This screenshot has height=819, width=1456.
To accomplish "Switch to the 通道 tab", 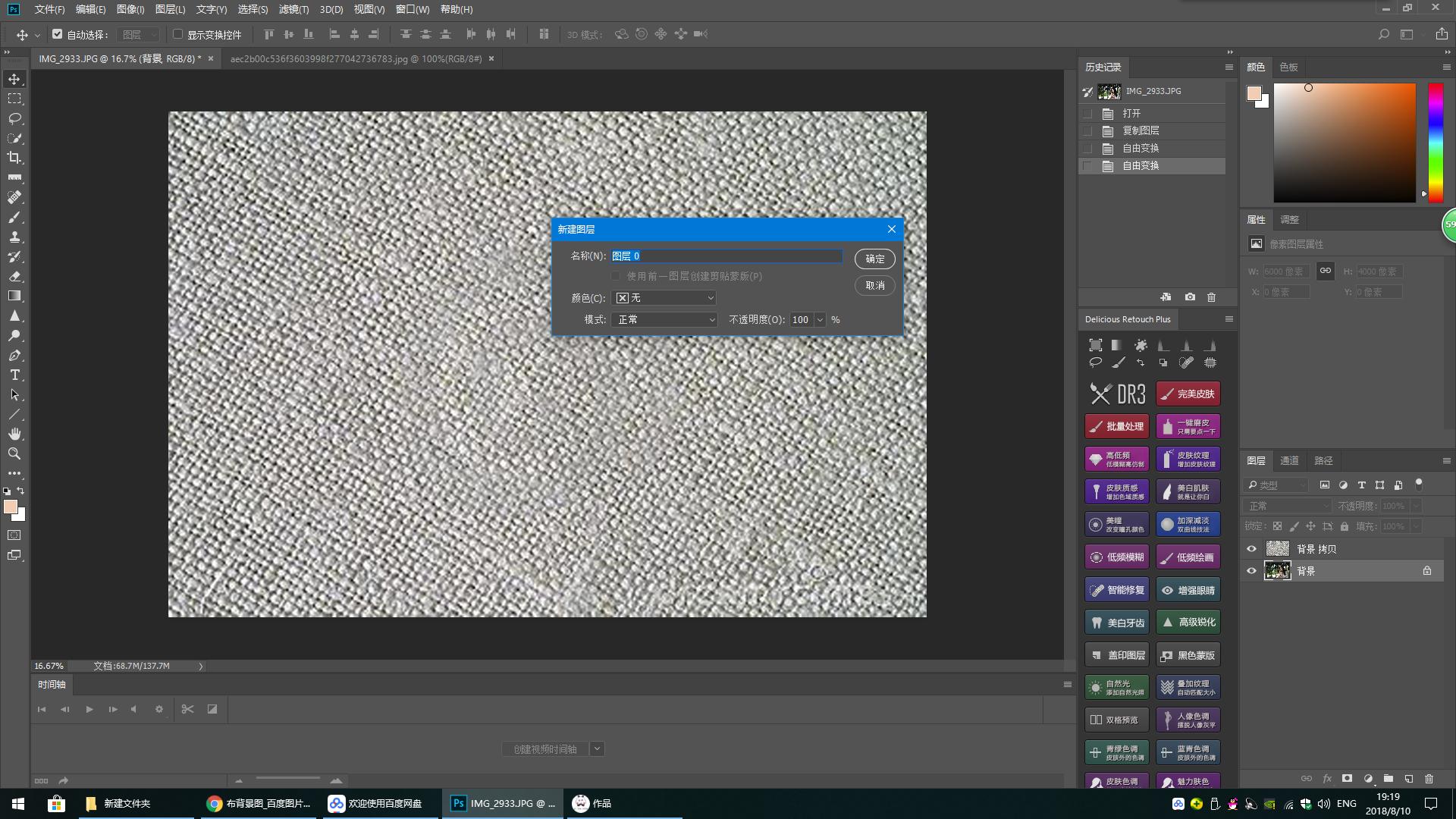I will [1289, 460].
